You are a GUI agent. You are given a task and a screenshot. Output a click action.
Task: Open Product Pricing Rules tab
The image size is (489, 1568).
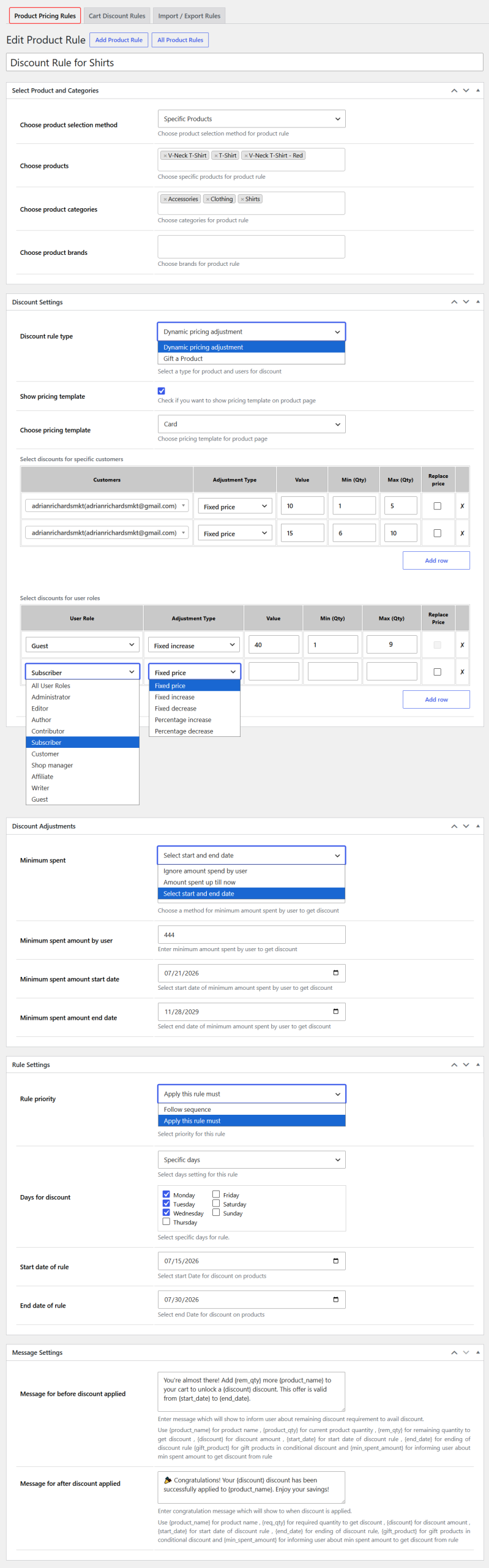(x=45, y=16)
